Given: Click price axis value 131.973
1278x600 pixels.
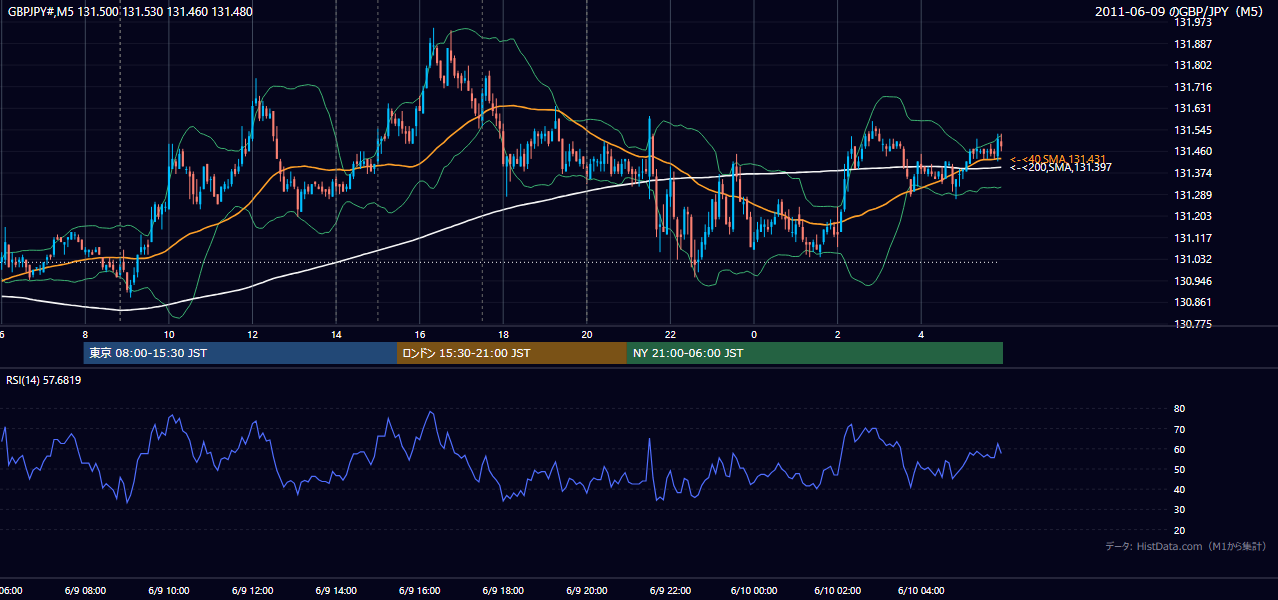Looking at the screenshot, I should [x=1193, y=22].
